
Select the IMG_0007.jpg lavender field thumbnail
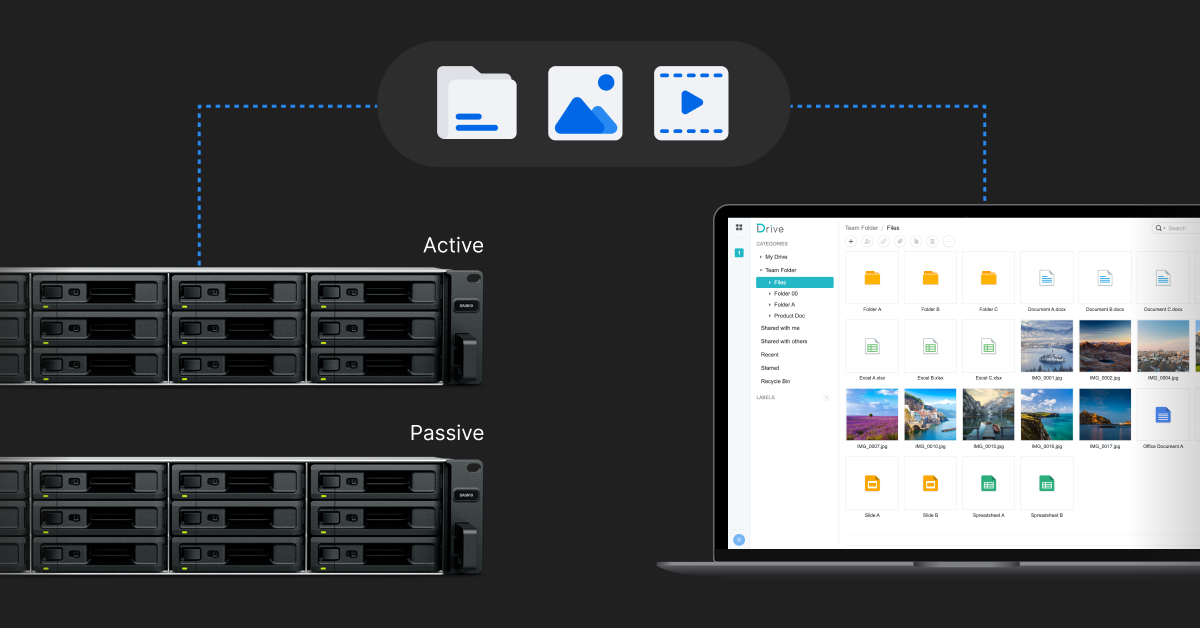[x=871, y=415]
